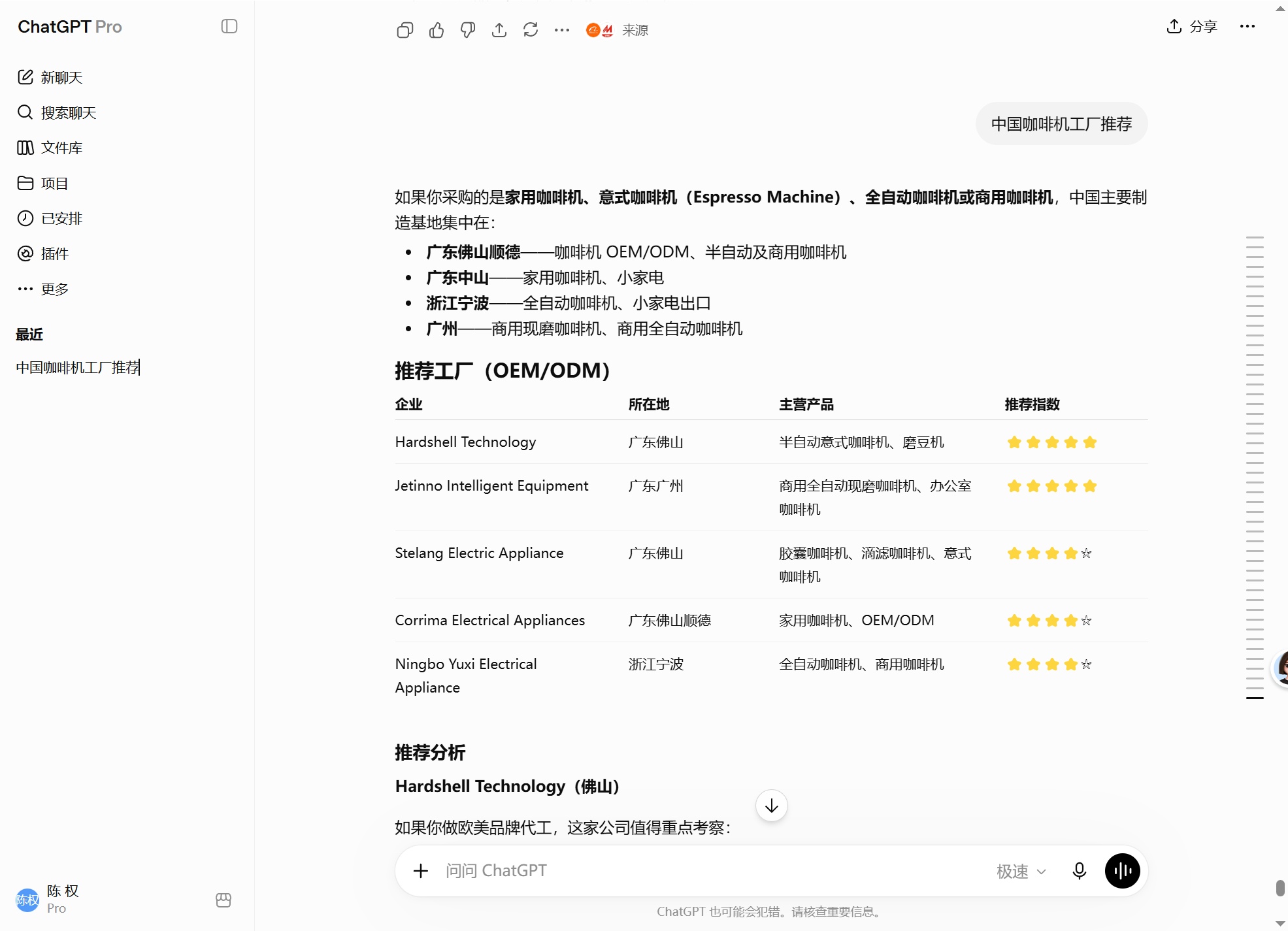Click the page scrollbar thumb

tap(1280, 888)
